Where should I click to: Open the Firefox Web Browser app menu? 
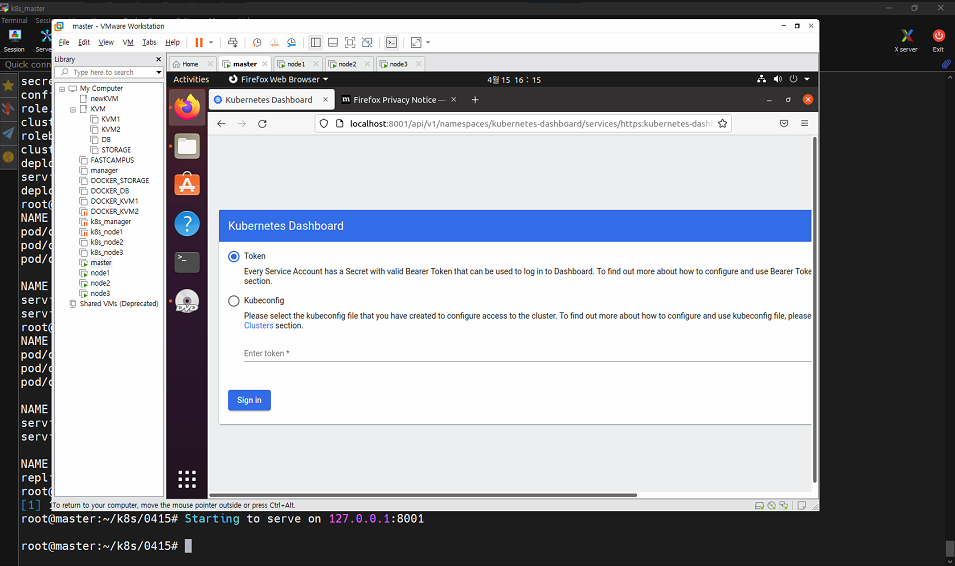click(x=278, y=80)
